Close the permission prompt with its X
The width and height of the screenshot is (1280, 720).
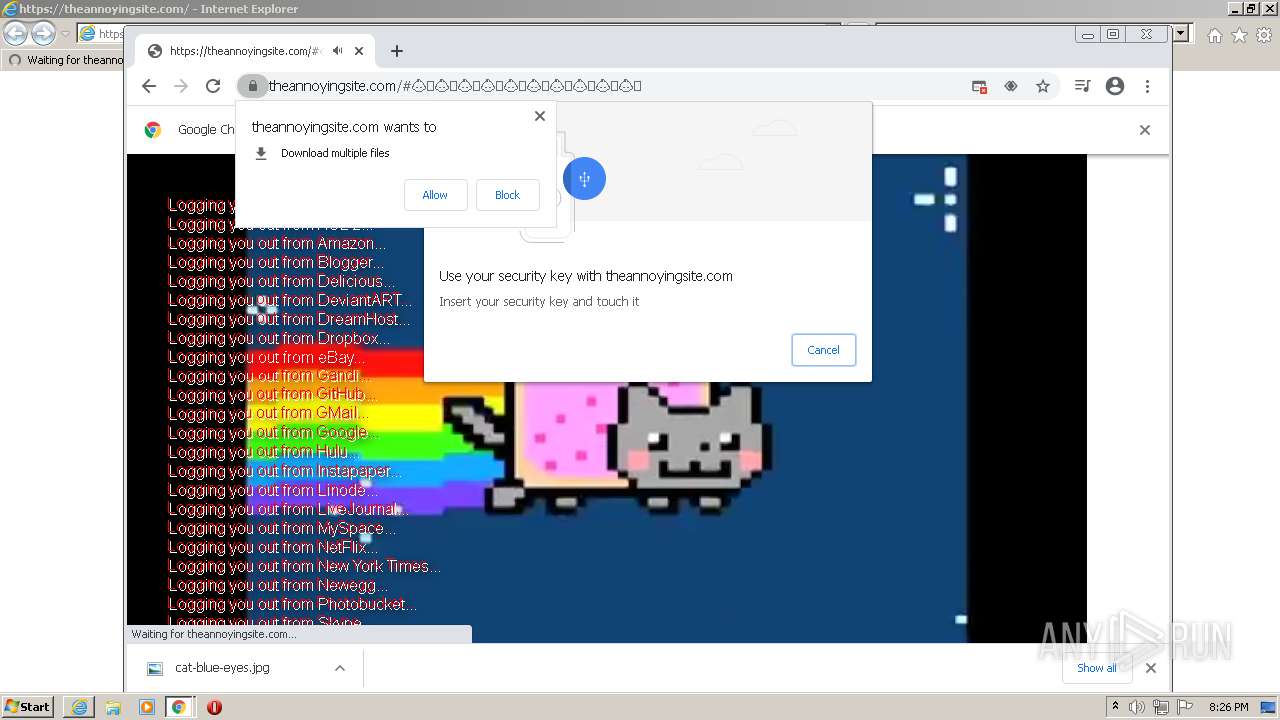coord(540,116)
